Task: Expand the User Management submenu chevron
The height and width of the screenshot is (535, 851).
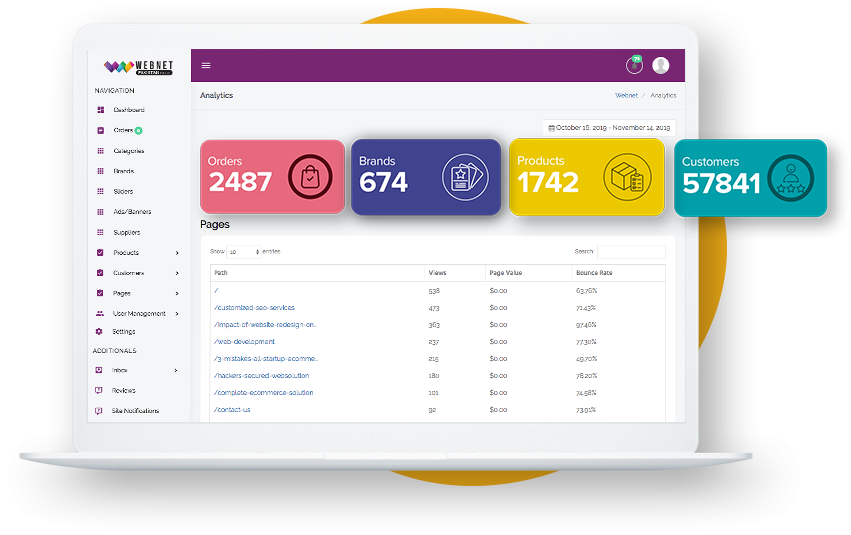Action: [x=177, y=314]
